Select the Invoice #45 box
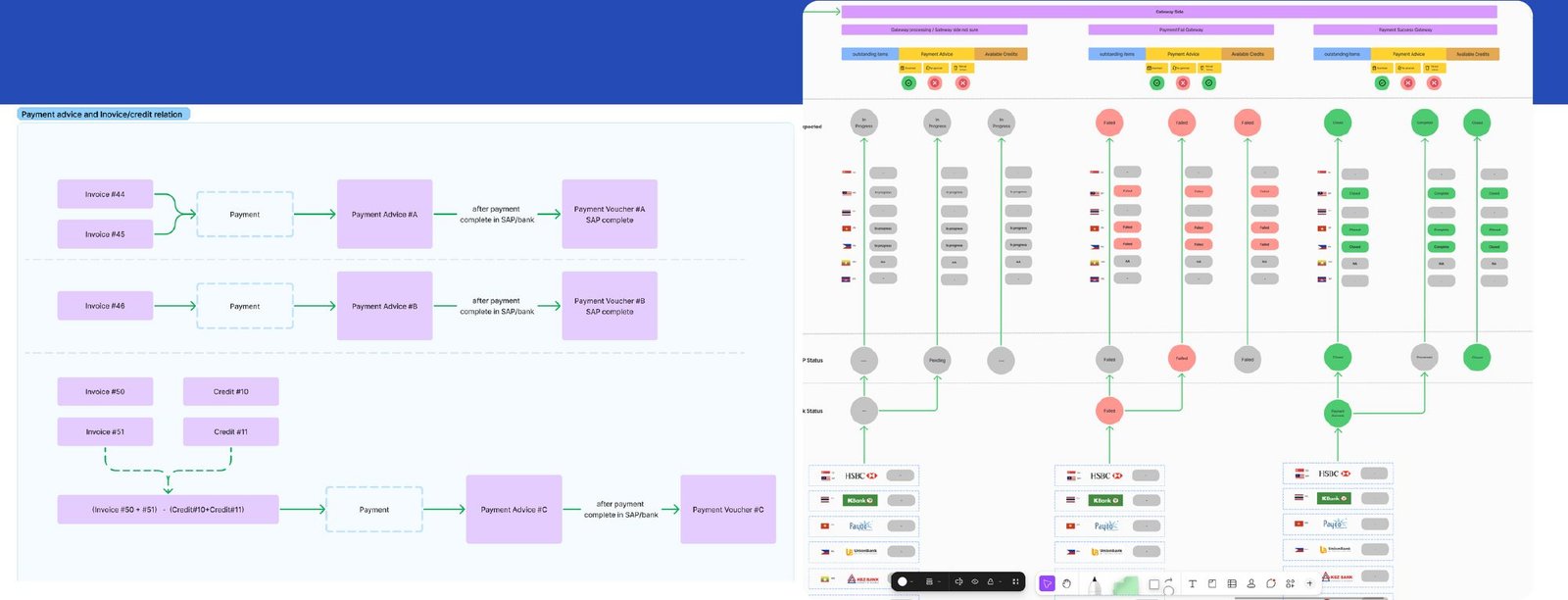The height and width of the screenshot is (600, 1568). tap(105, 234)
